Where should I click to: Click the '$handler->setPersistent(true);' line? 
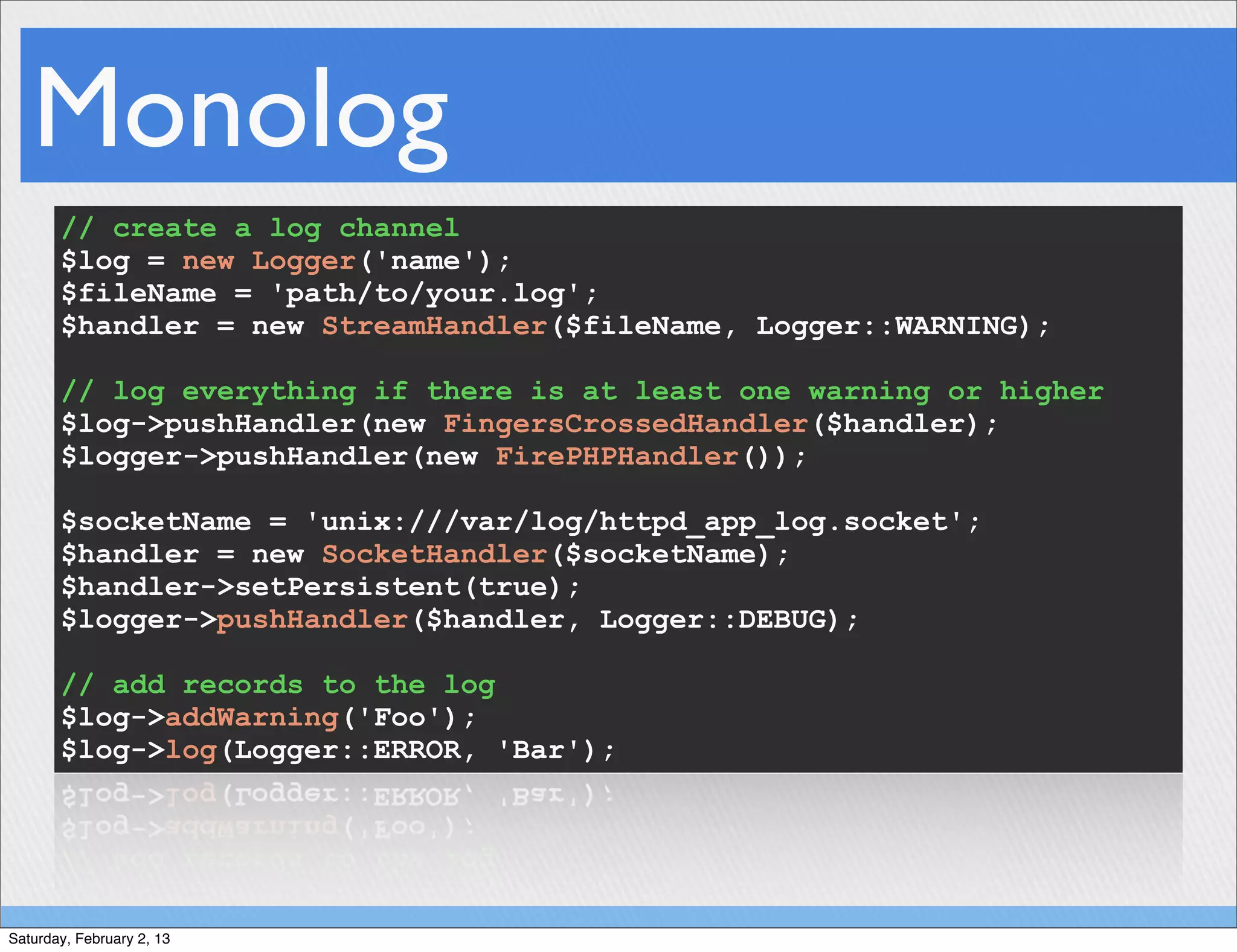[x=321, y=587]
